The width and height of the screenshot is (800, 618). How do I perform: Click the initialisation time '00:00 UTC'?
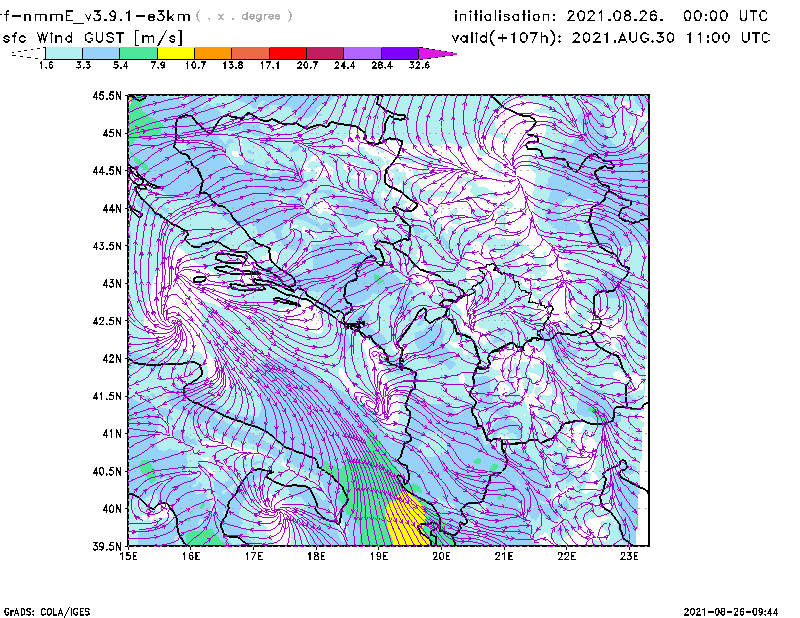725,16
